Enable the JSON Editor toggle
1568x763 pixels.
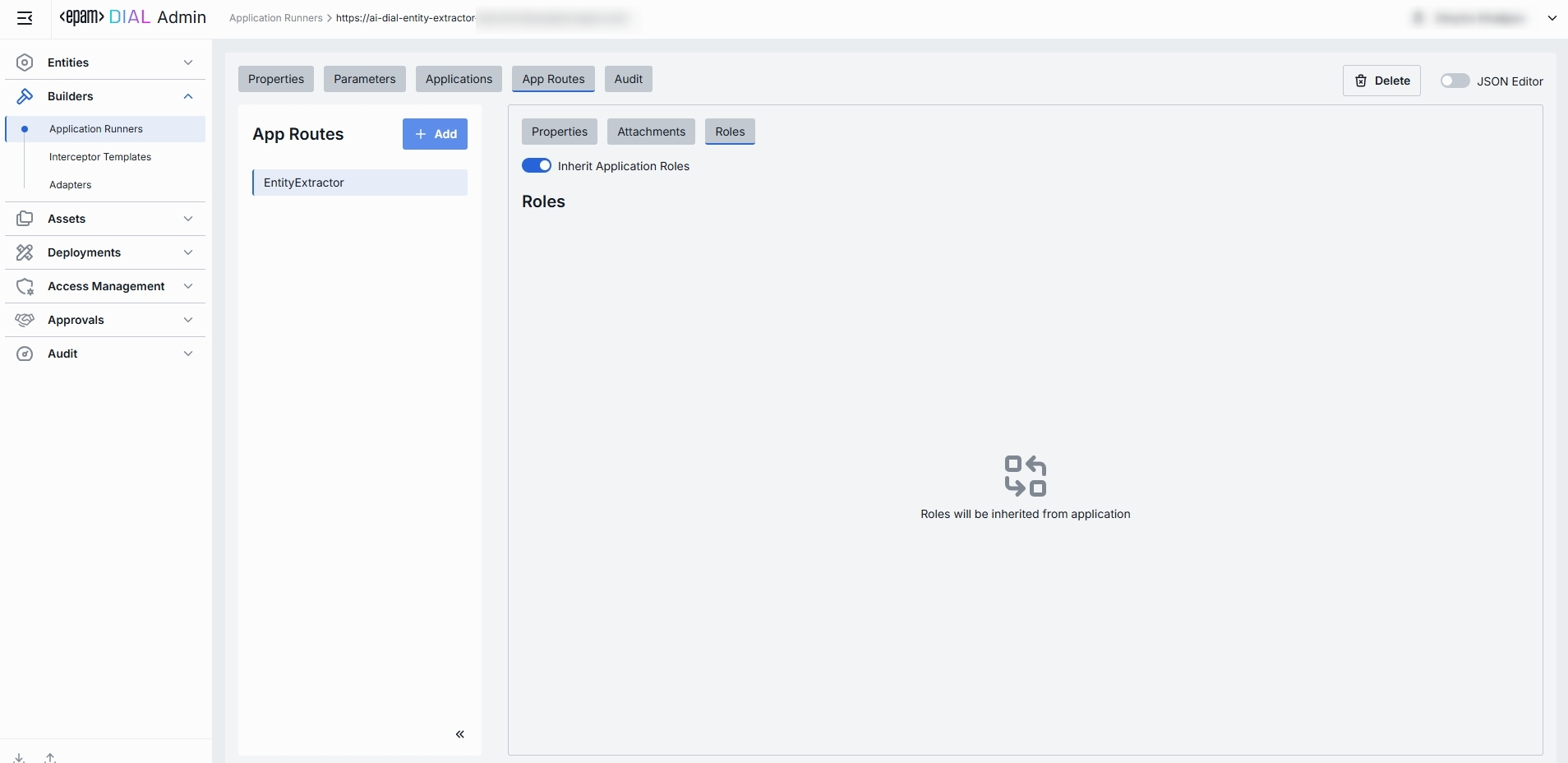click(x=1454, y=81)
